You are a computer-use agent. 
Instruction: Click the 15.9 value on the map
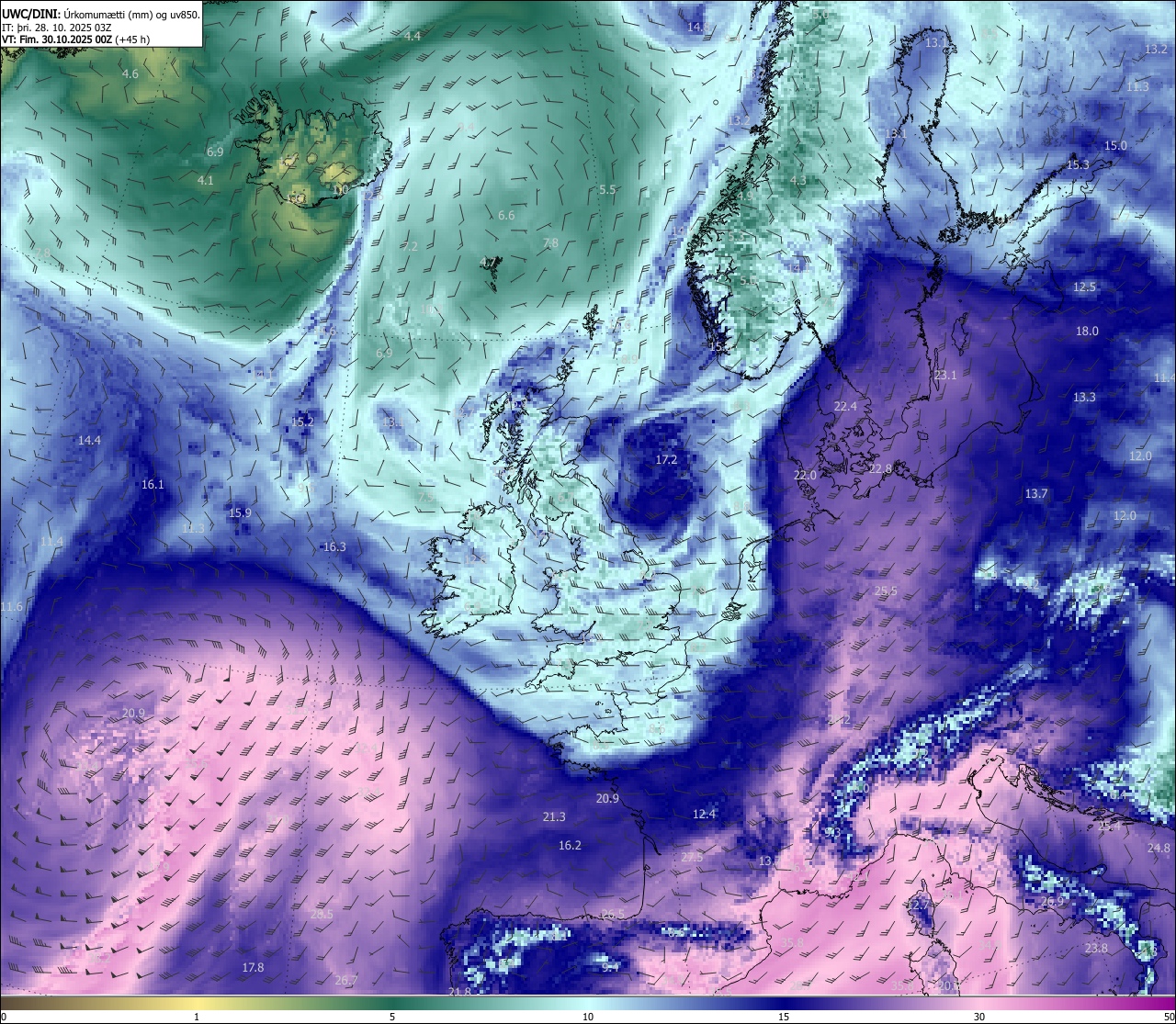(x=240, y=512)
